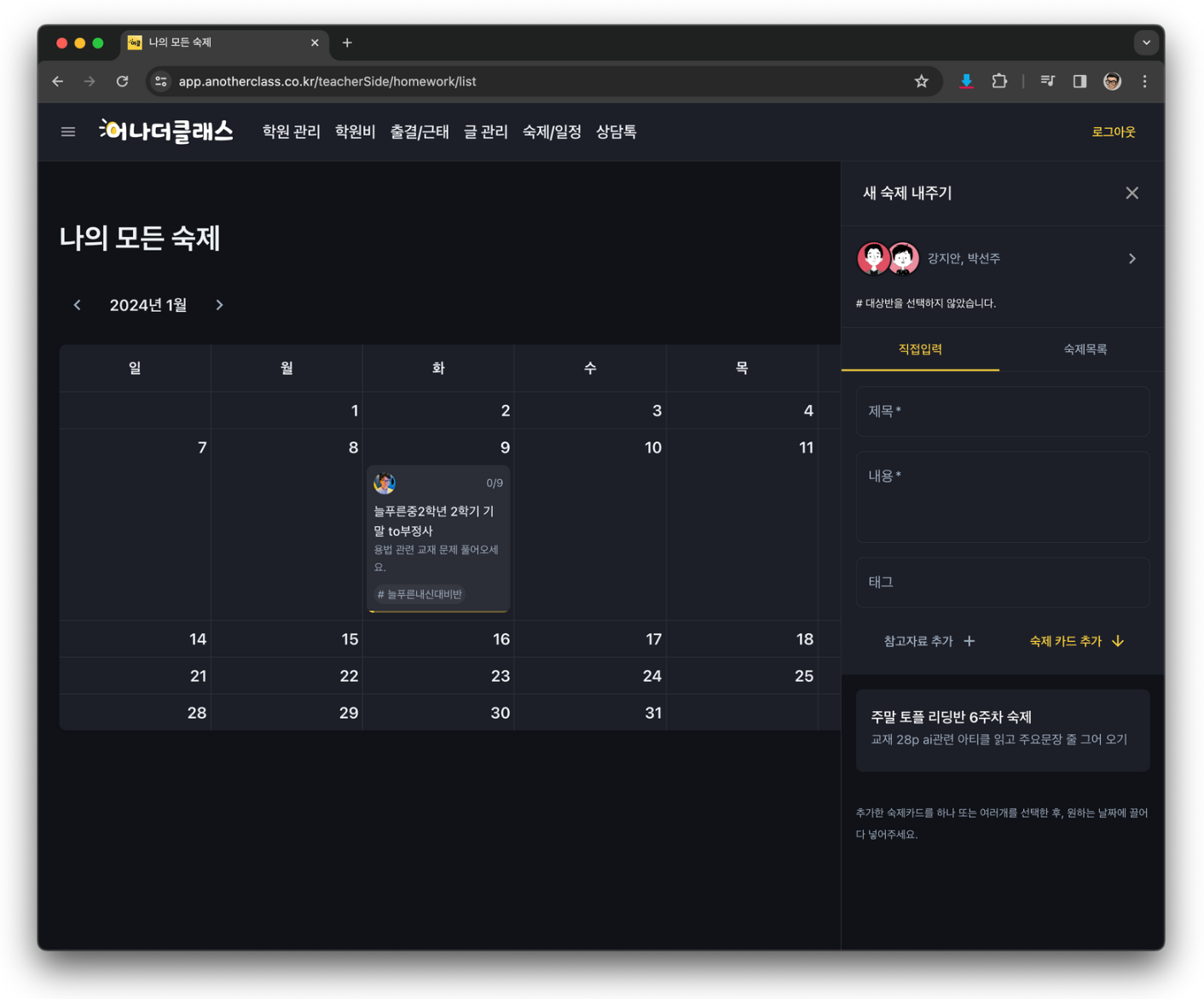Open the hamburger side menu
Image resolution: width=1204 pixels, height=999 pixels.
(68, 132)
